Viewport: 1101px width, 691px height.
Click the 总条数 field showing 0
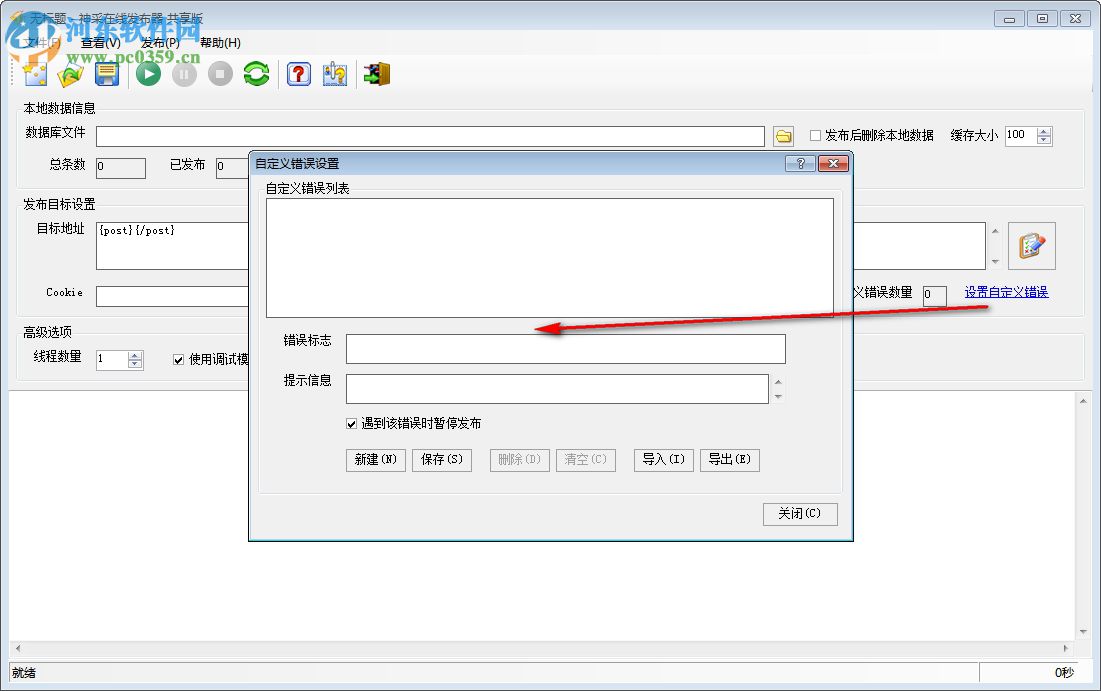[x=121, y=168]
